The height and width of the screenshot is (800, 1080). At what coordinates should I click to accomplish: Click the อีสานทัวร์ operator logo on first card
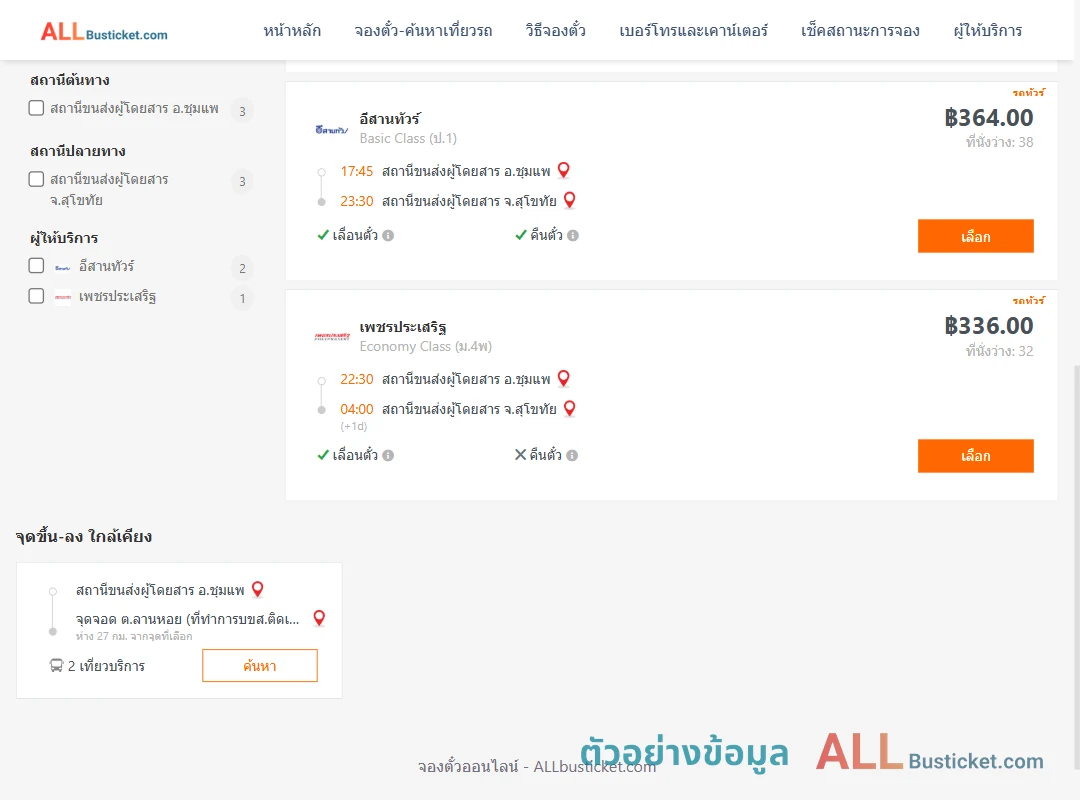point(332,130)
